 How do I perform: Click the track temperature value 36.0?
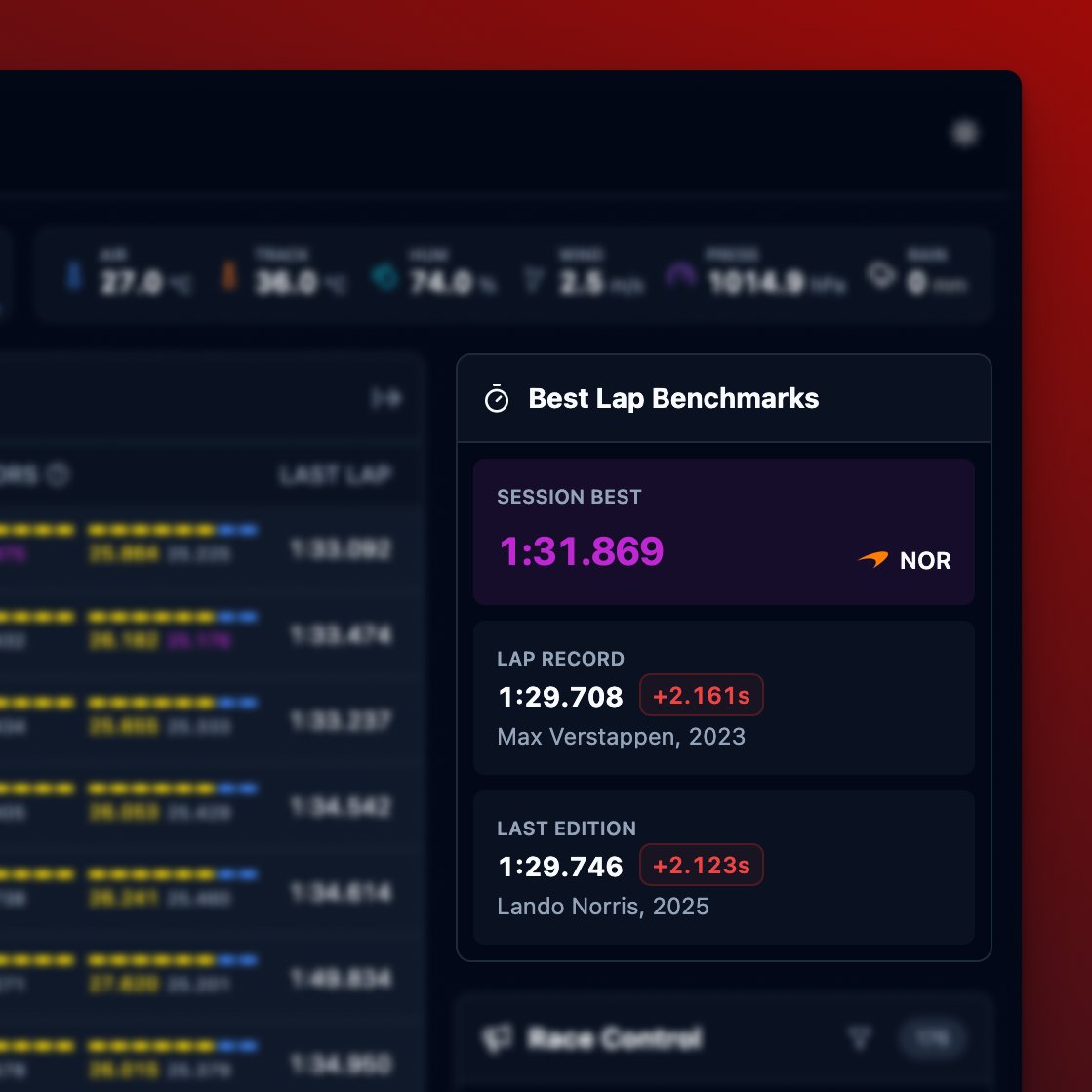(x=286, y=283)
